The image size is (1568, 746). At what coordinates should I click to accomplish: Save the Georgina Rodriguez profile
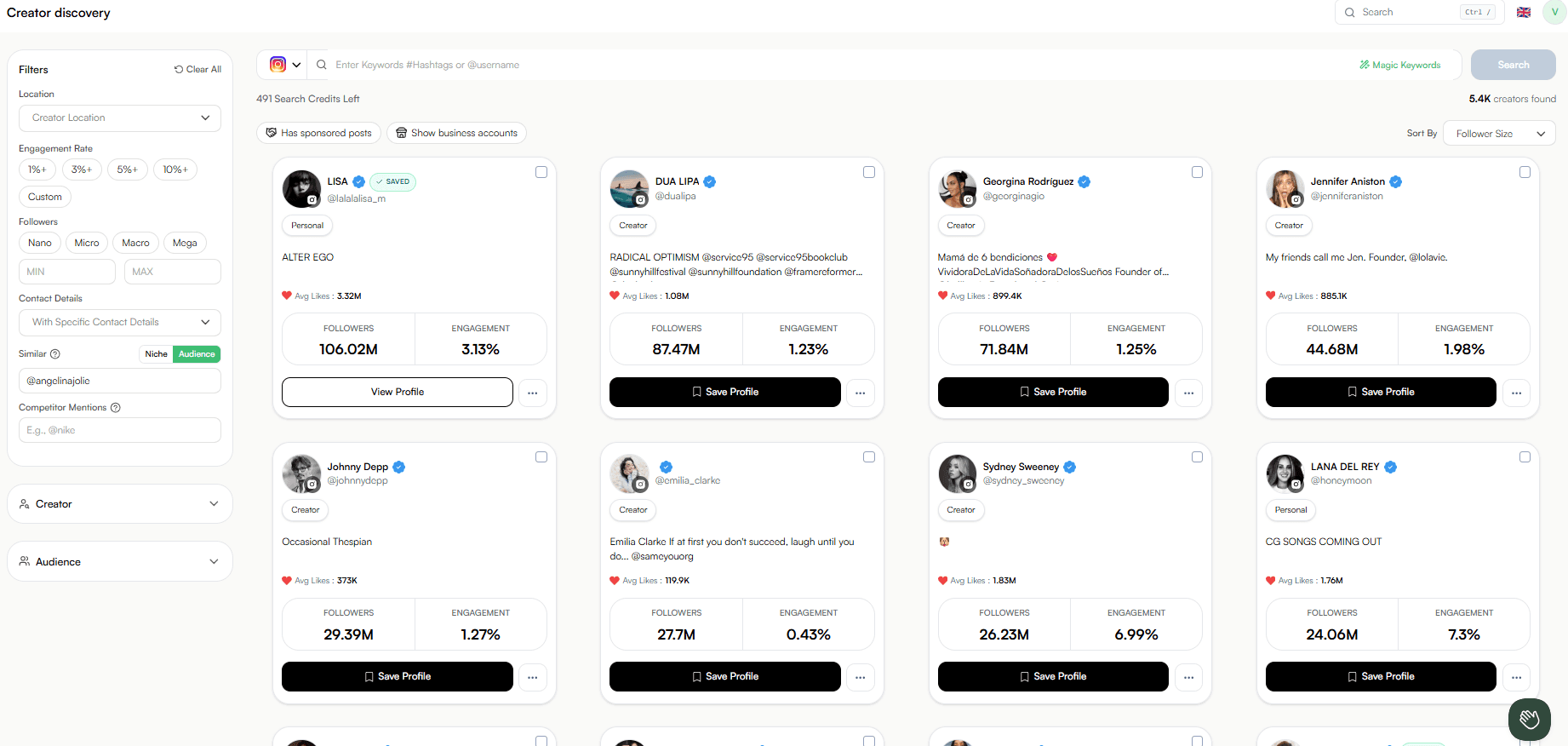[1053, 393]
